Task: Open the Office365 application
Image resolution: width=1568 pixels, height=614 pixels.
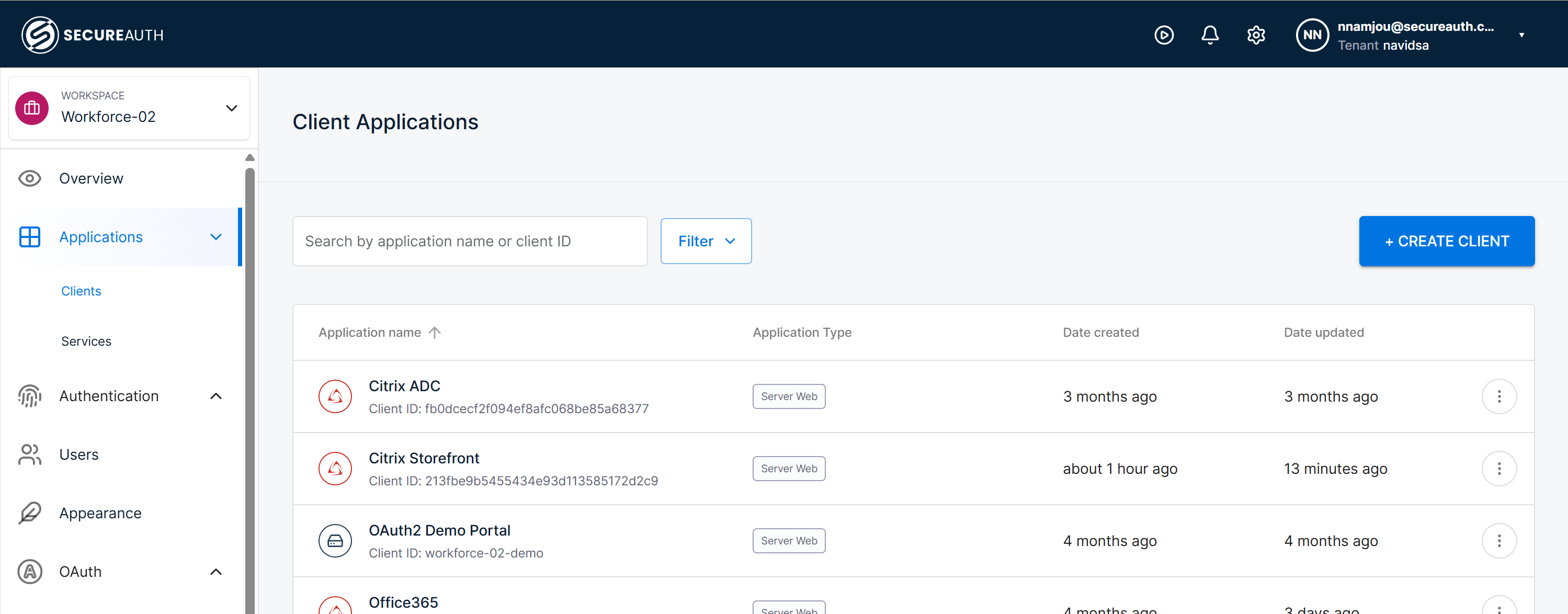Action: pos(403,602)
